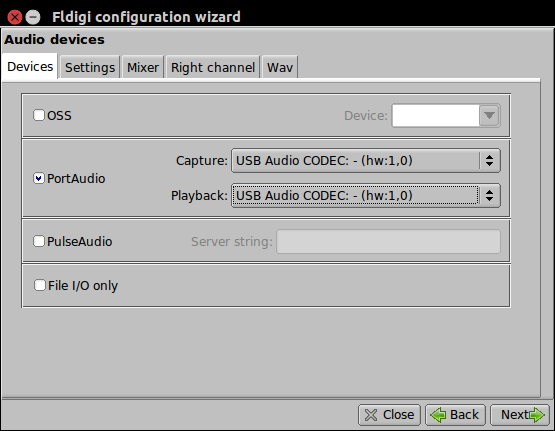Minimize the Fldigi configuration wizard window
Screen dimensions: 555x431
point(33,17)
